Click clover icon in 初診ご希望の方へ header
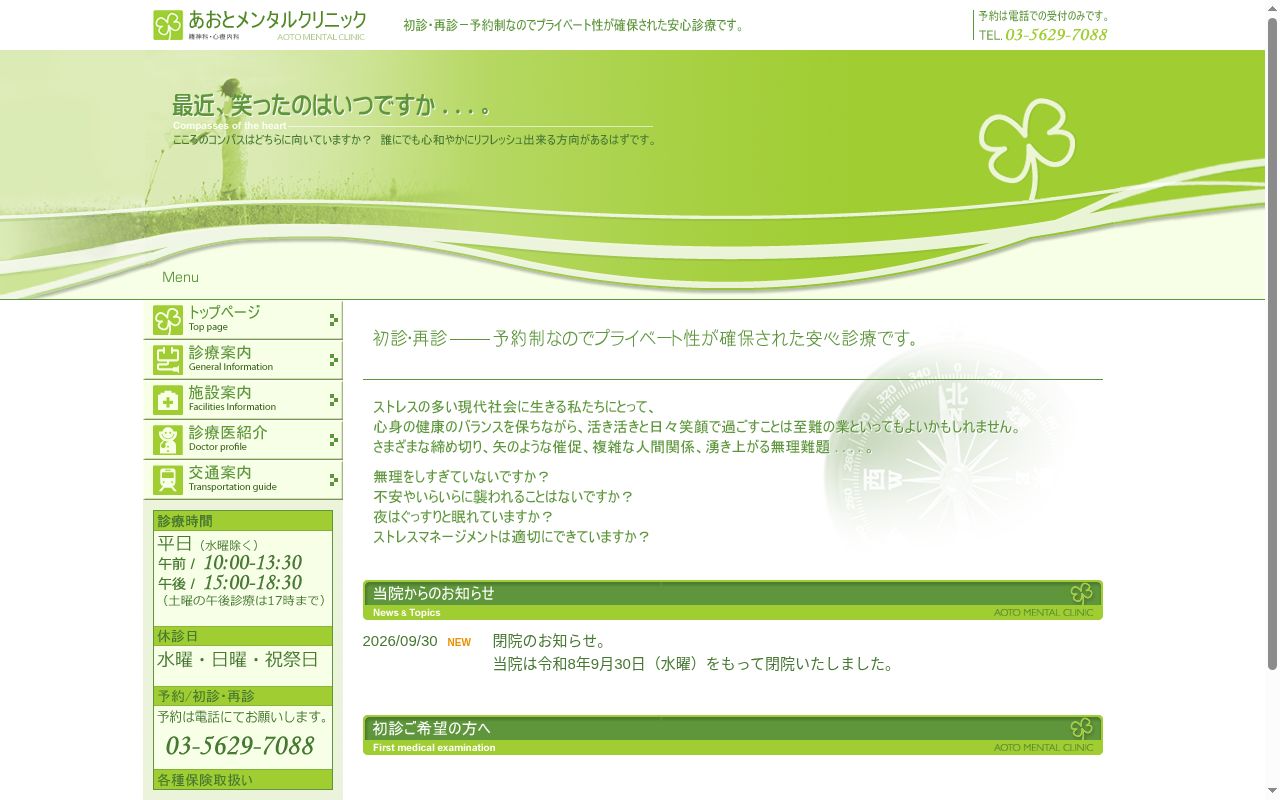The image size is (1280, 800). 1081,728
